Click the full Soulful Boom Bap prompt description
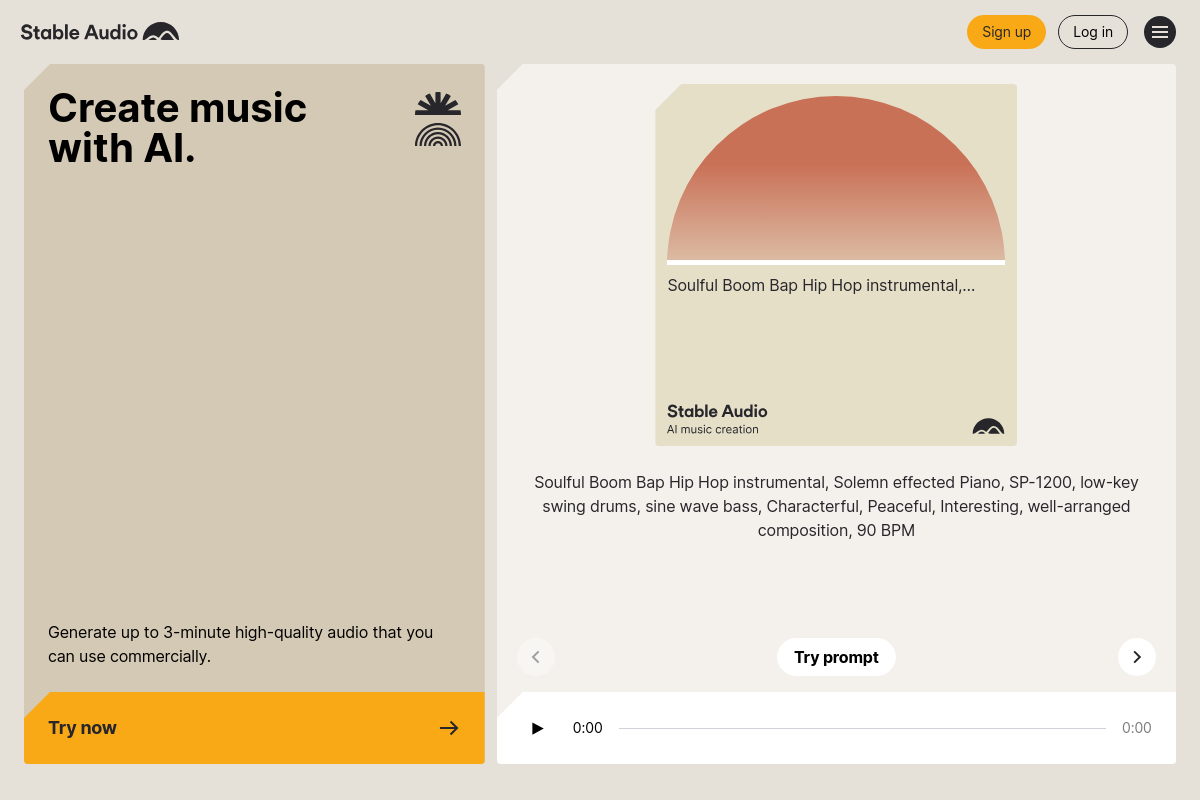Image resolution: width=1200 pixels, height=800 pixels. 836,506
